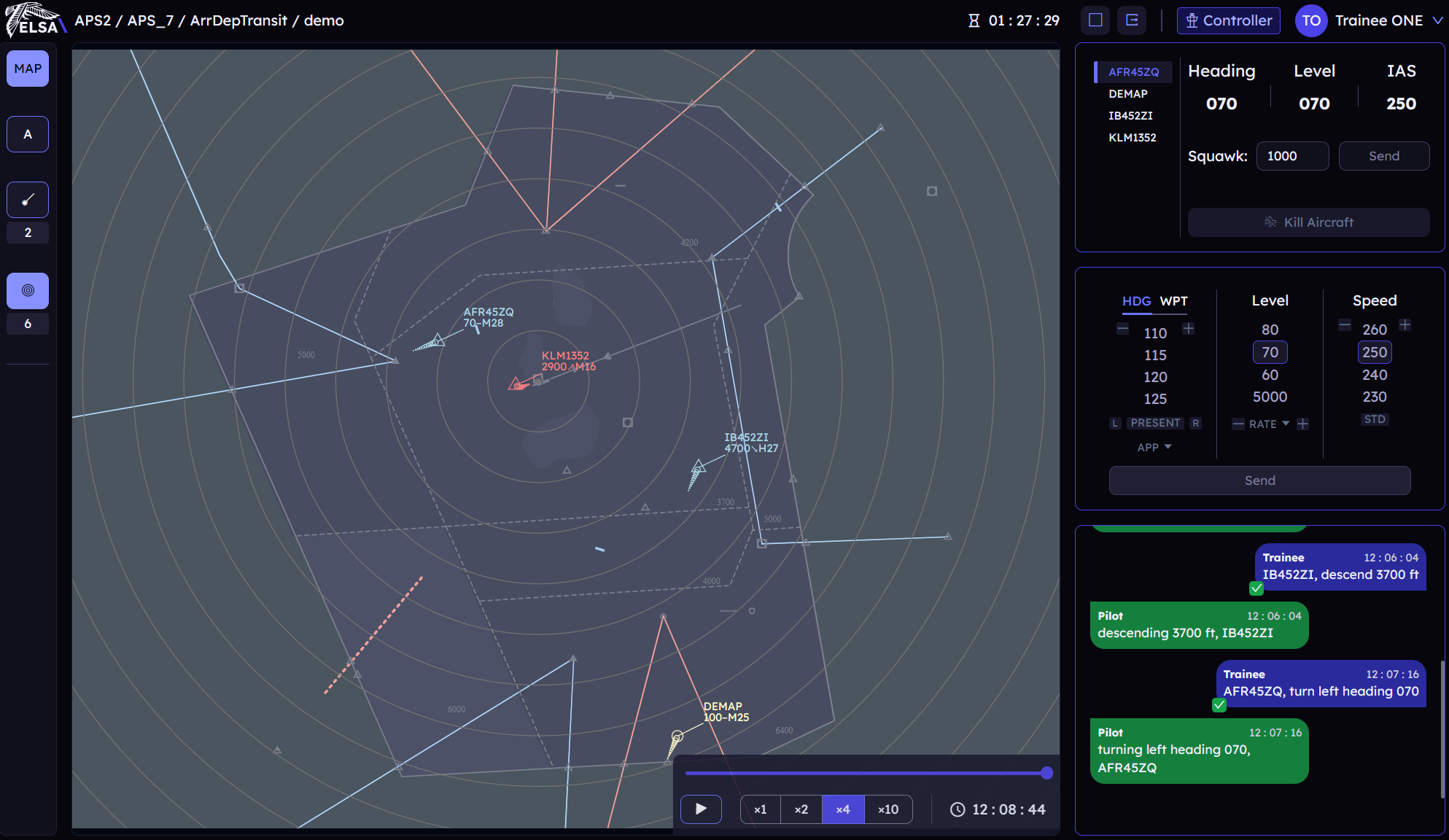
Task: Click the chat panel scrollbar
Action: (1442, 729)
